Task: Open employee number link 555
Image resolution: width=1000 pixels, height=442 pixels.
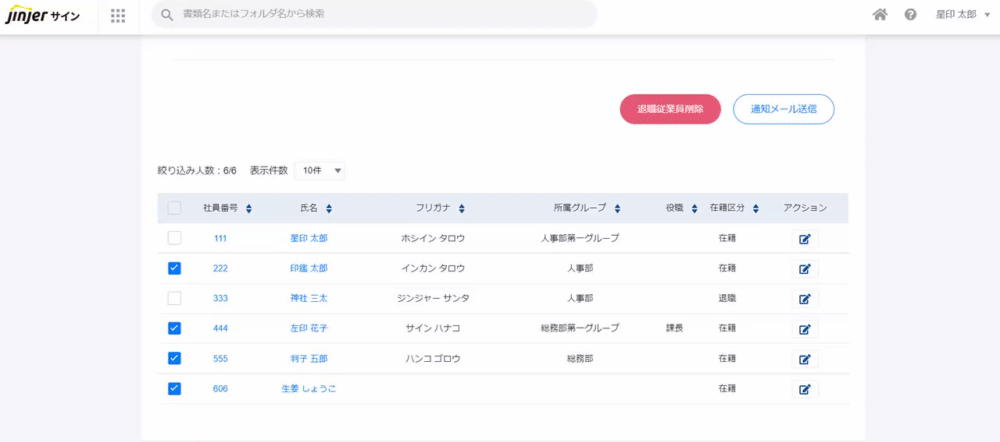Action: coord(220,358)
